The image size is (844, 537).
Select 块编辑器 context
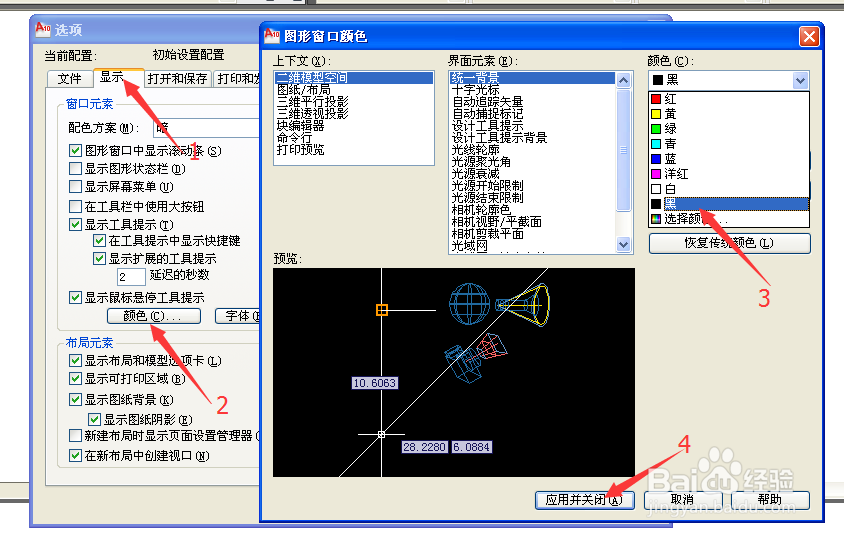300,126
